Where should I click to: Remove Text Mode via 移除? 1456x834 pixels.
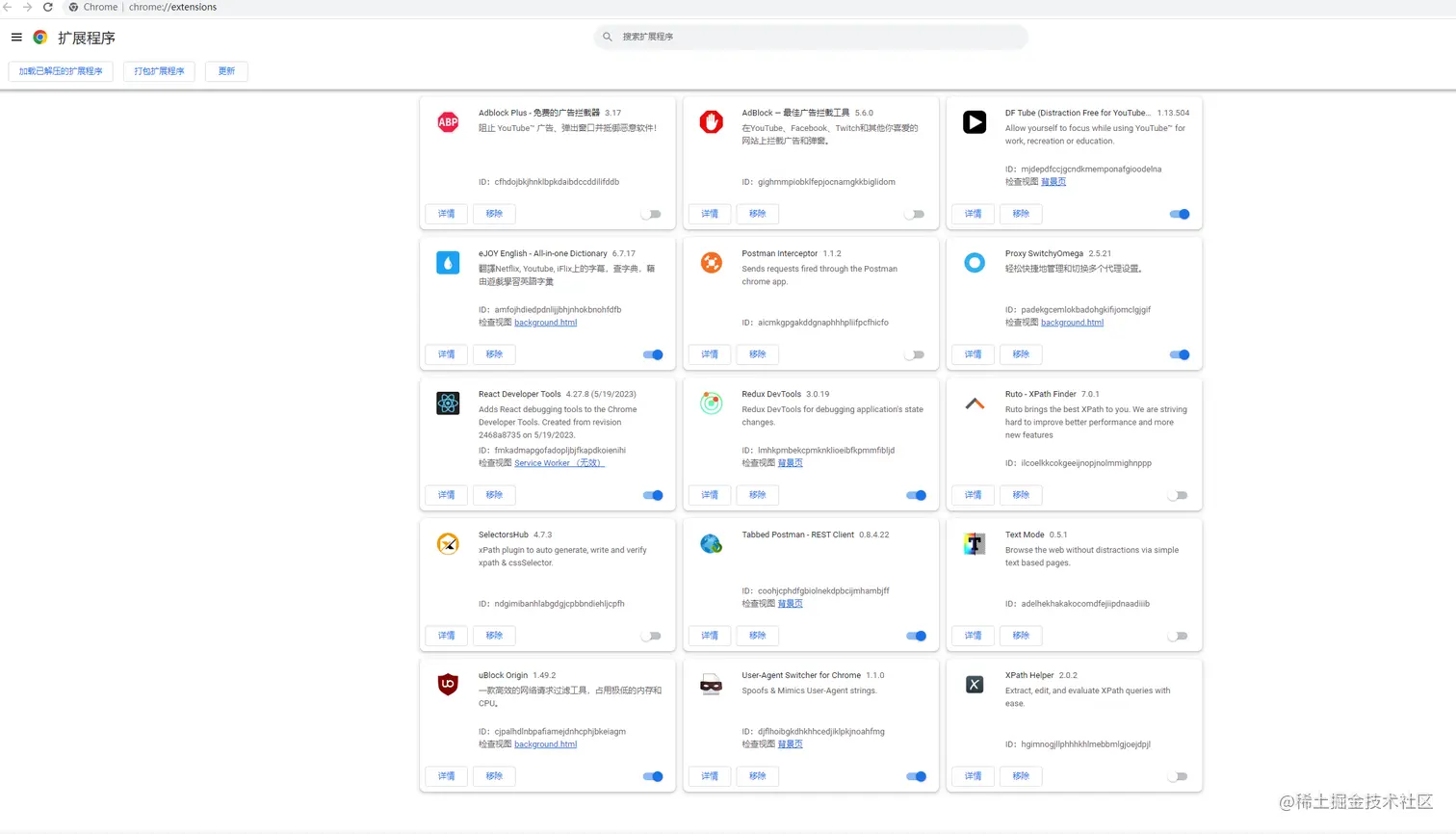[x=1021, y=636]
